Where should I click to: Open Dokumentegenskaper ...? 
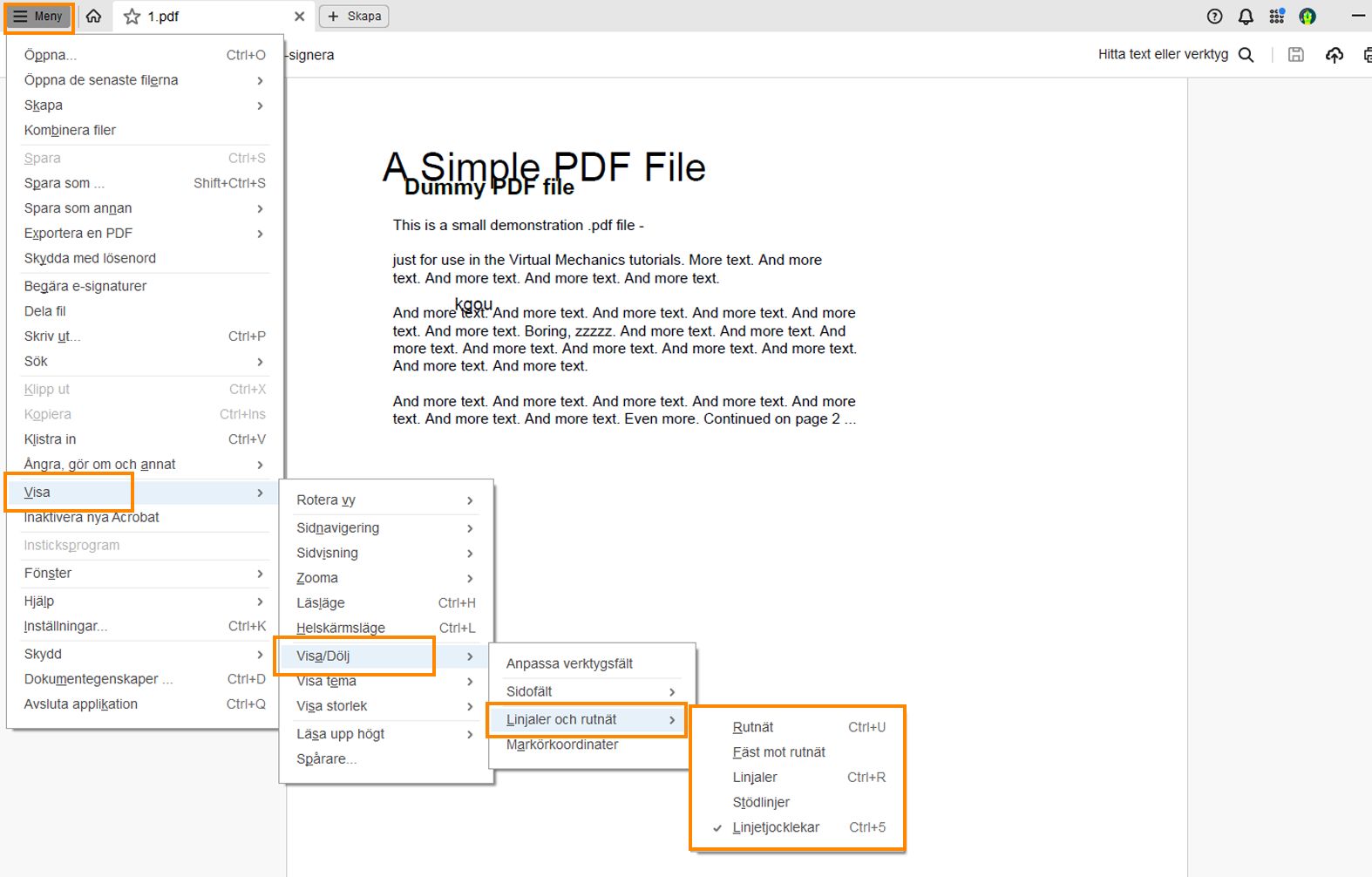tap(145, 679)
